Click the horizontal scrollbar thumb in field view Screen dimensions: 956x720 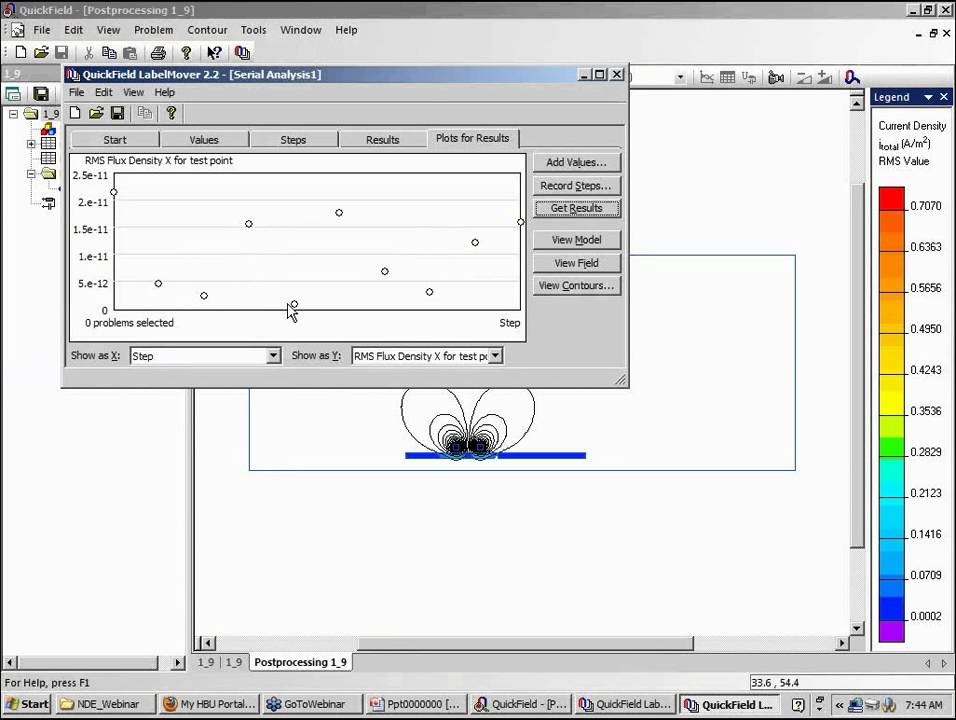tap(526, 643)
